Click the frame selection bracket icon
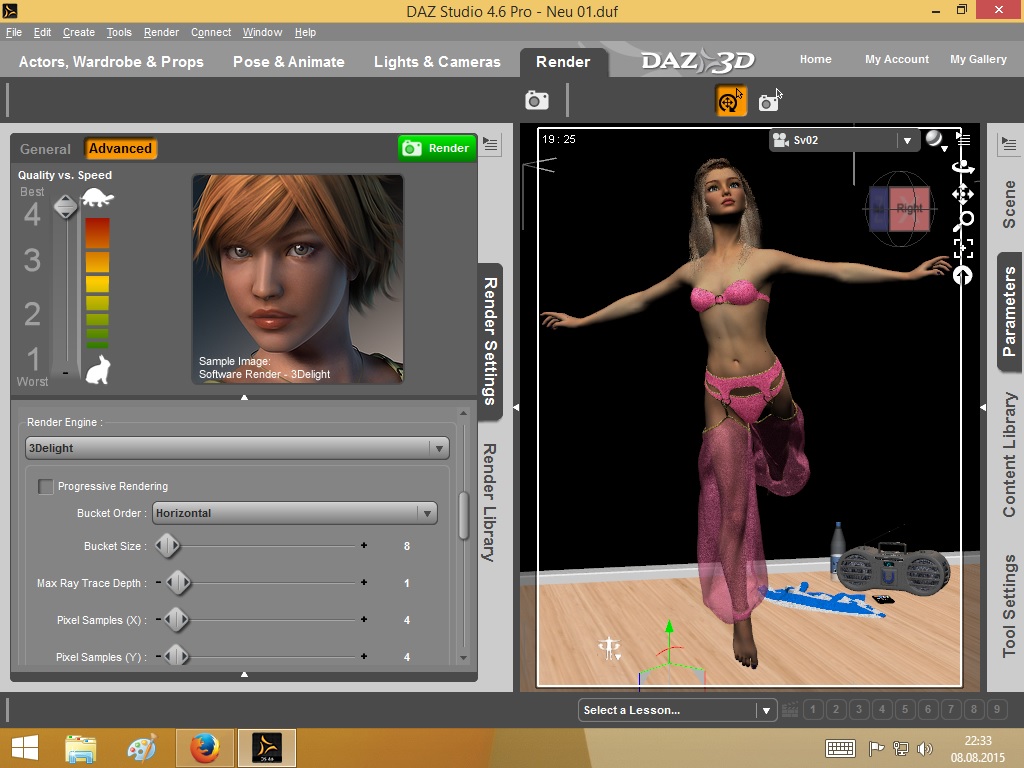The image size is (1024, 768). [963, 248]
